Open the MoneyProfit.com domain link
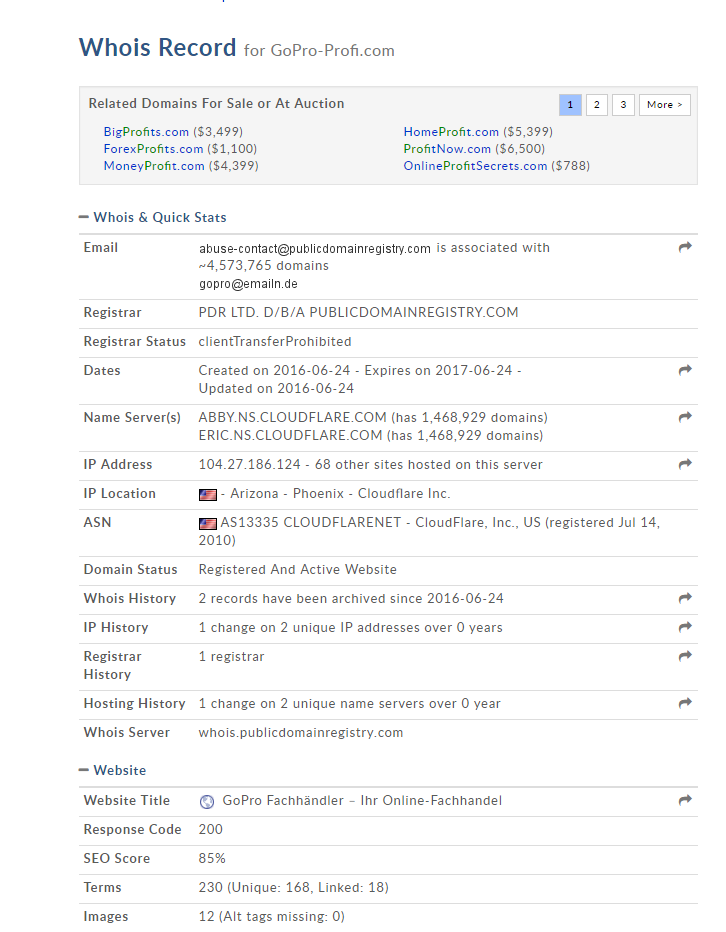The image size is (726, 932). tap(154, 166)
